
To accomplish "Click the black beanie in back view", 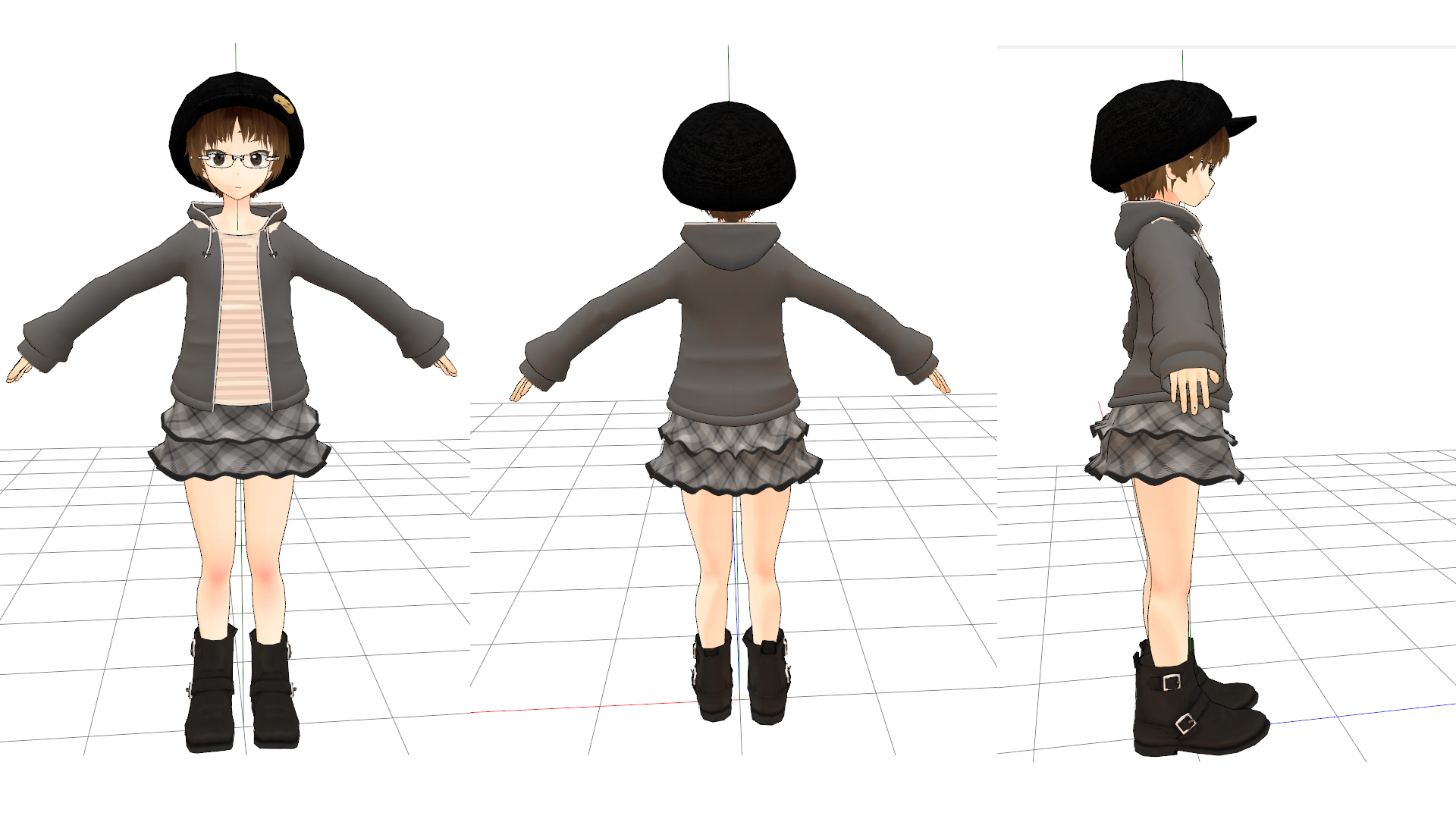I will tap(729, 155).
